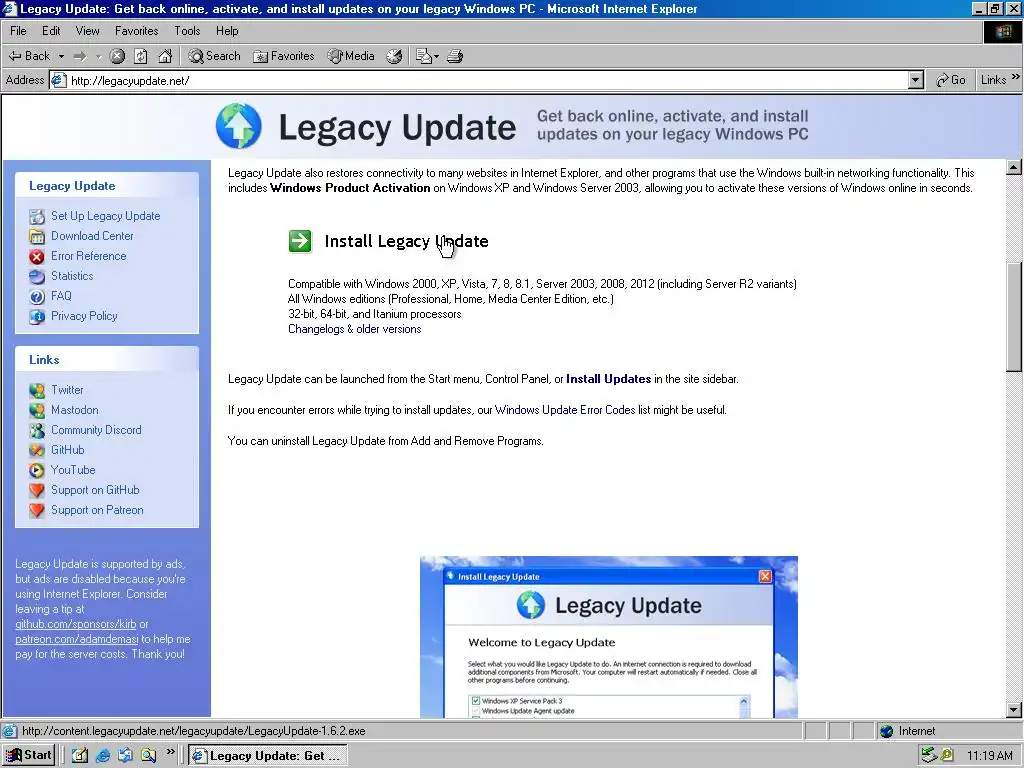Image resolution: width=1024 pixels, height=768 pixels.
Task: Click the History icon in toolbar
Action: coord(394,56)
